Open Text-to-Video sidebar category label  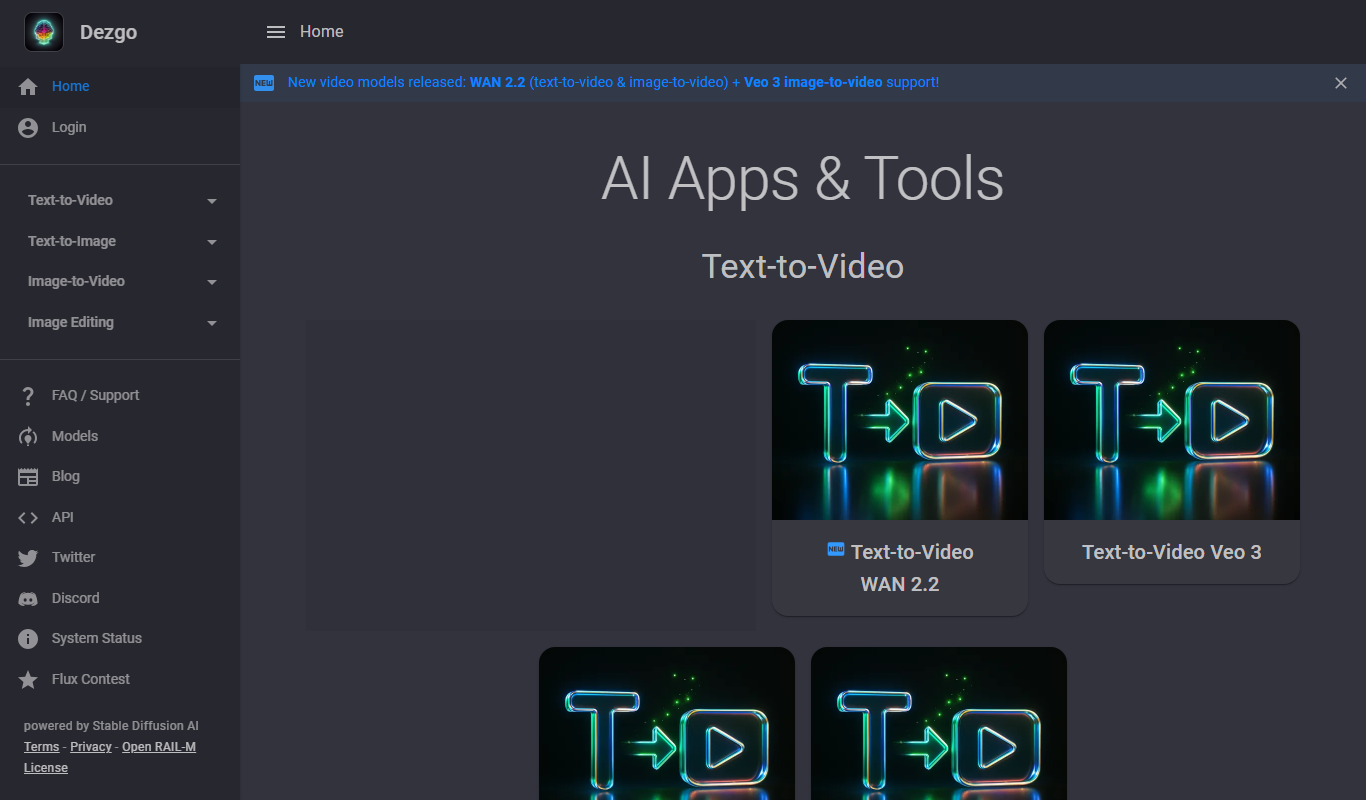70,200
